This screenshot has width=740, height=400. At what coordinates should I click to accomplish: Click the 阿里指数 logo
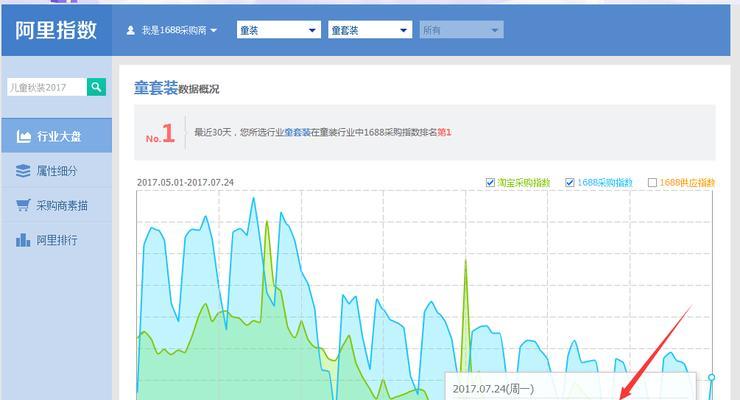pos(56,30)
